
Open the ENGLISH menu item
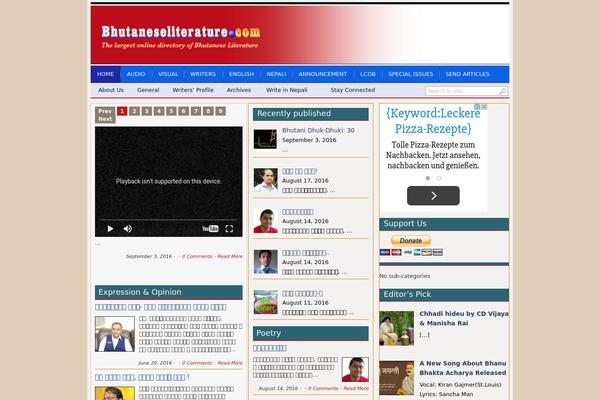(241, 74)
